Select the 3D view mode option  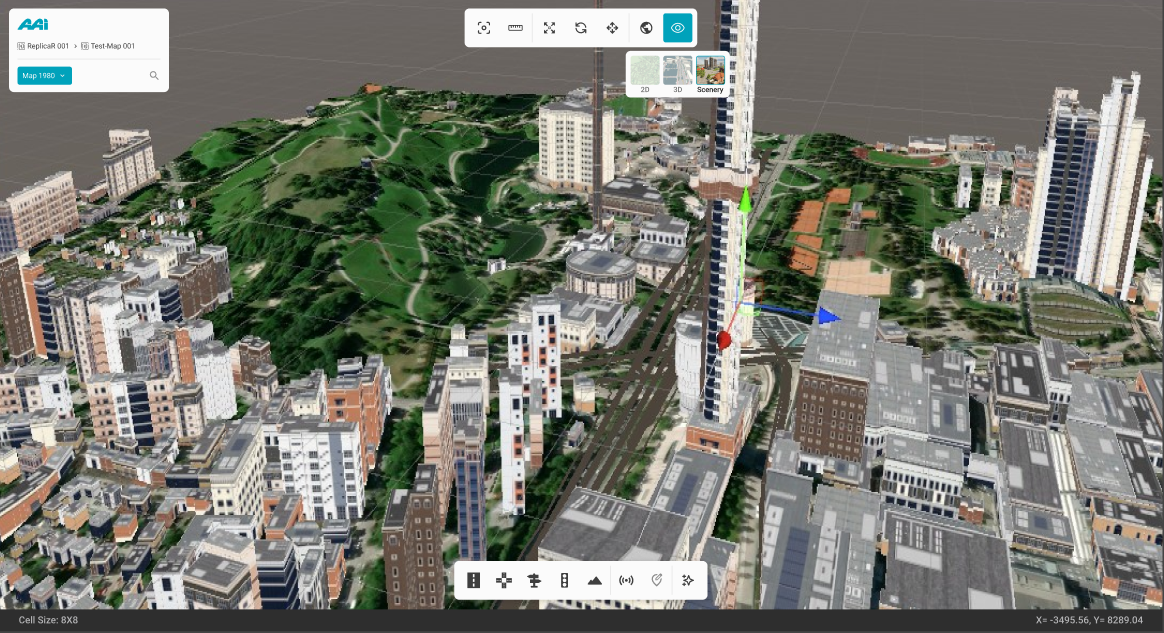(677, 72)
